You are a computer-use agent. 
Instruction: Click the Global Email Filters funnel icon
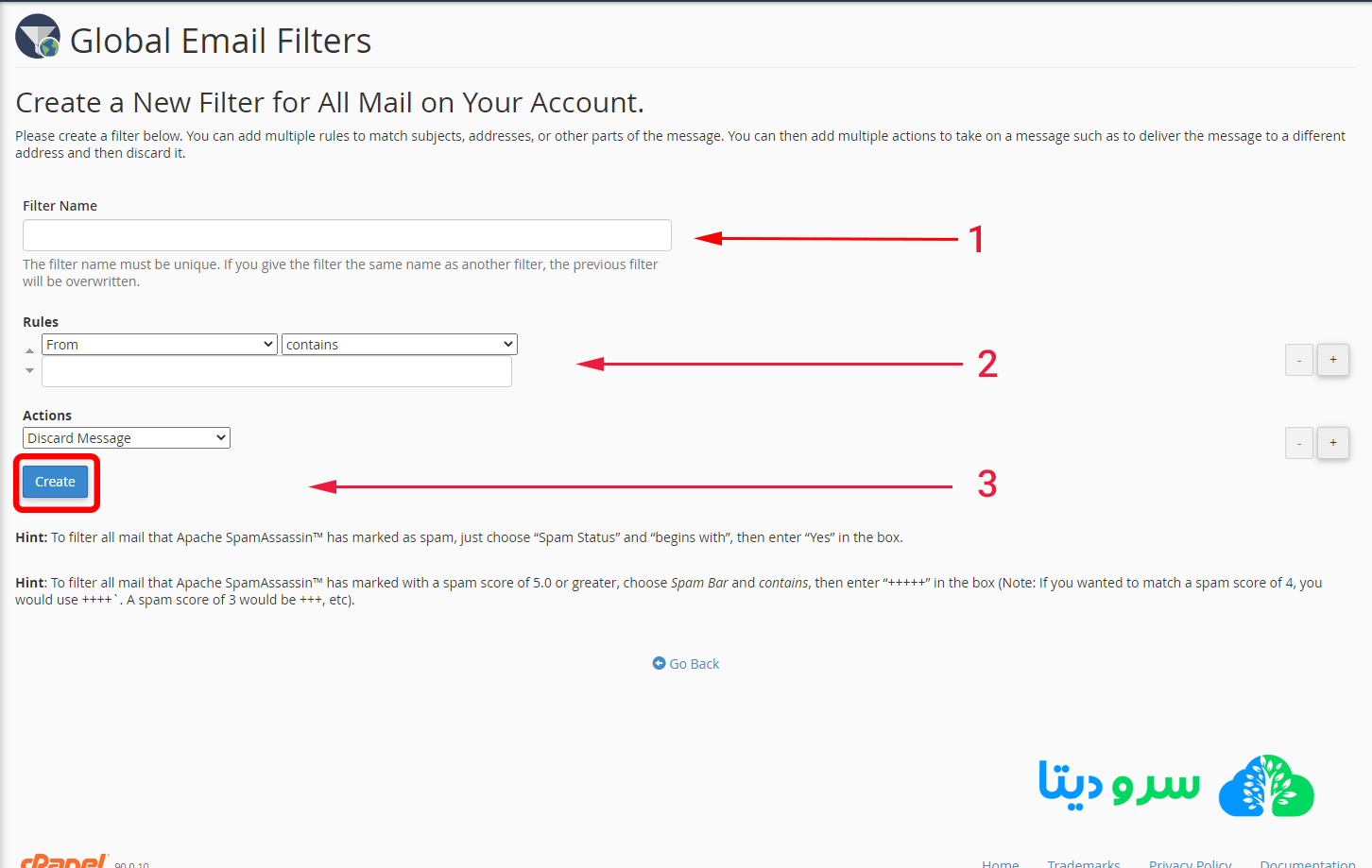point(38,37)
